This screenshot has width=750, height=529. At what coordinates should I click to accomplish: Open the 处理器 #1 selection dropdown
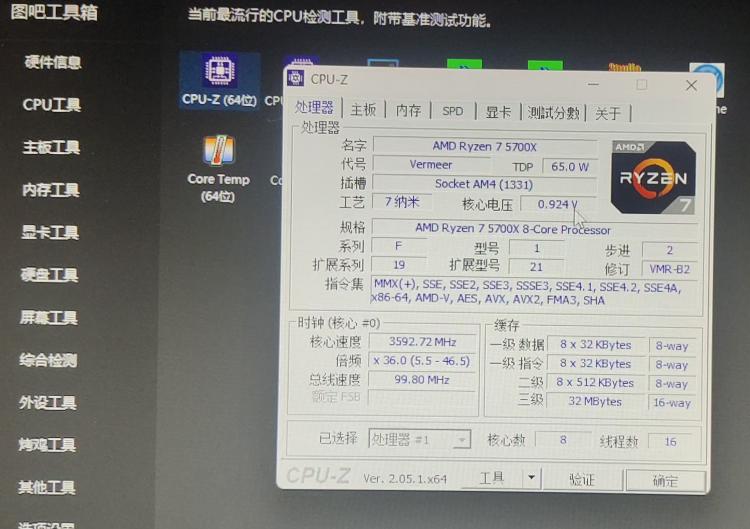click(x=419, y=439)
